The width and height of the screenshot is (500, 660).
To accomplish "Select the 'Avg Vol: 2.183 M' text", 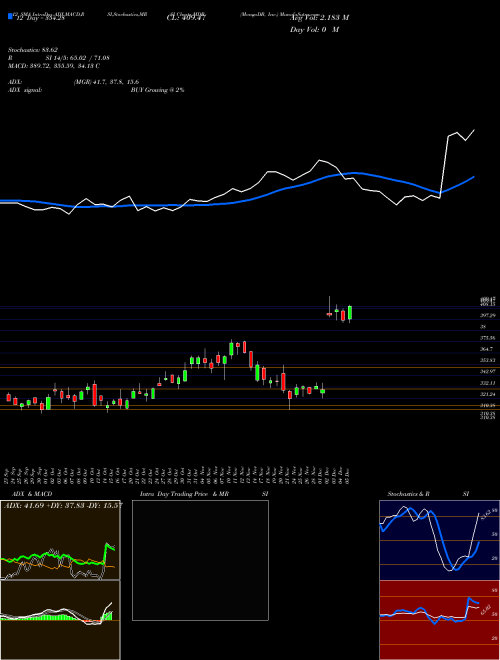I will click(x=319, y=18).
